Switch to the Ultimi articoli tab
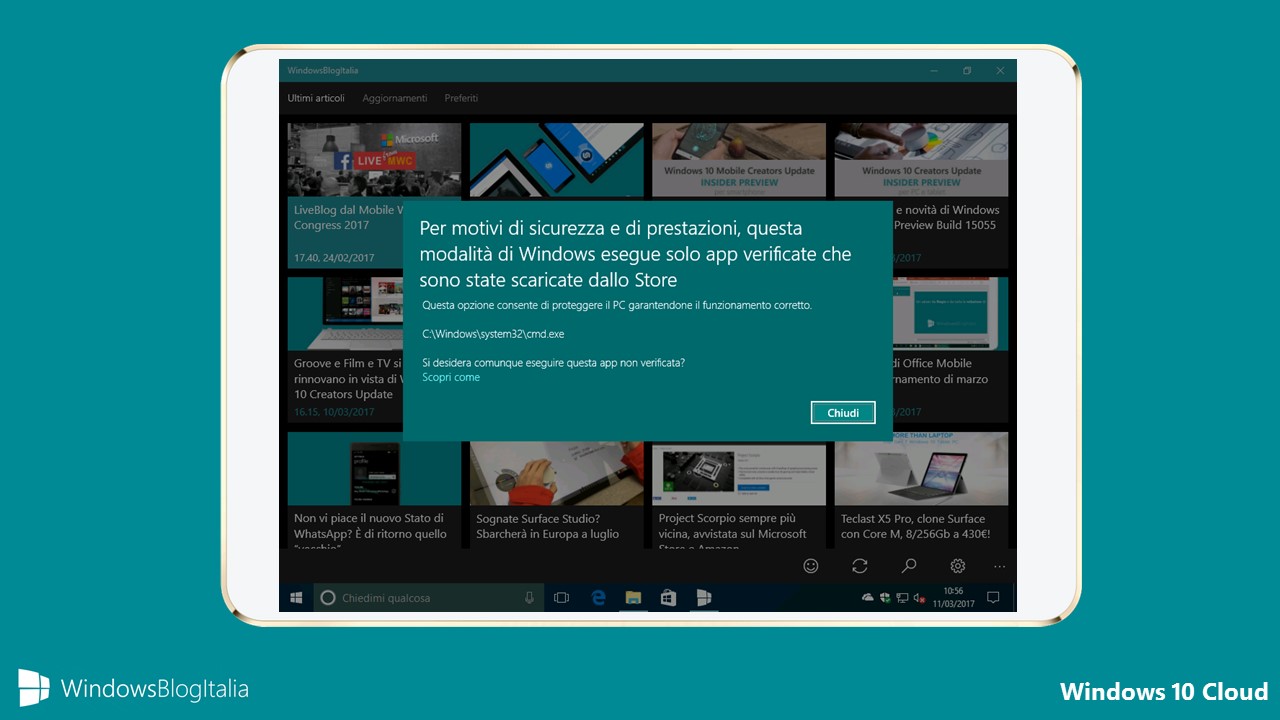The image size is (1280, 720). (316, 98)
